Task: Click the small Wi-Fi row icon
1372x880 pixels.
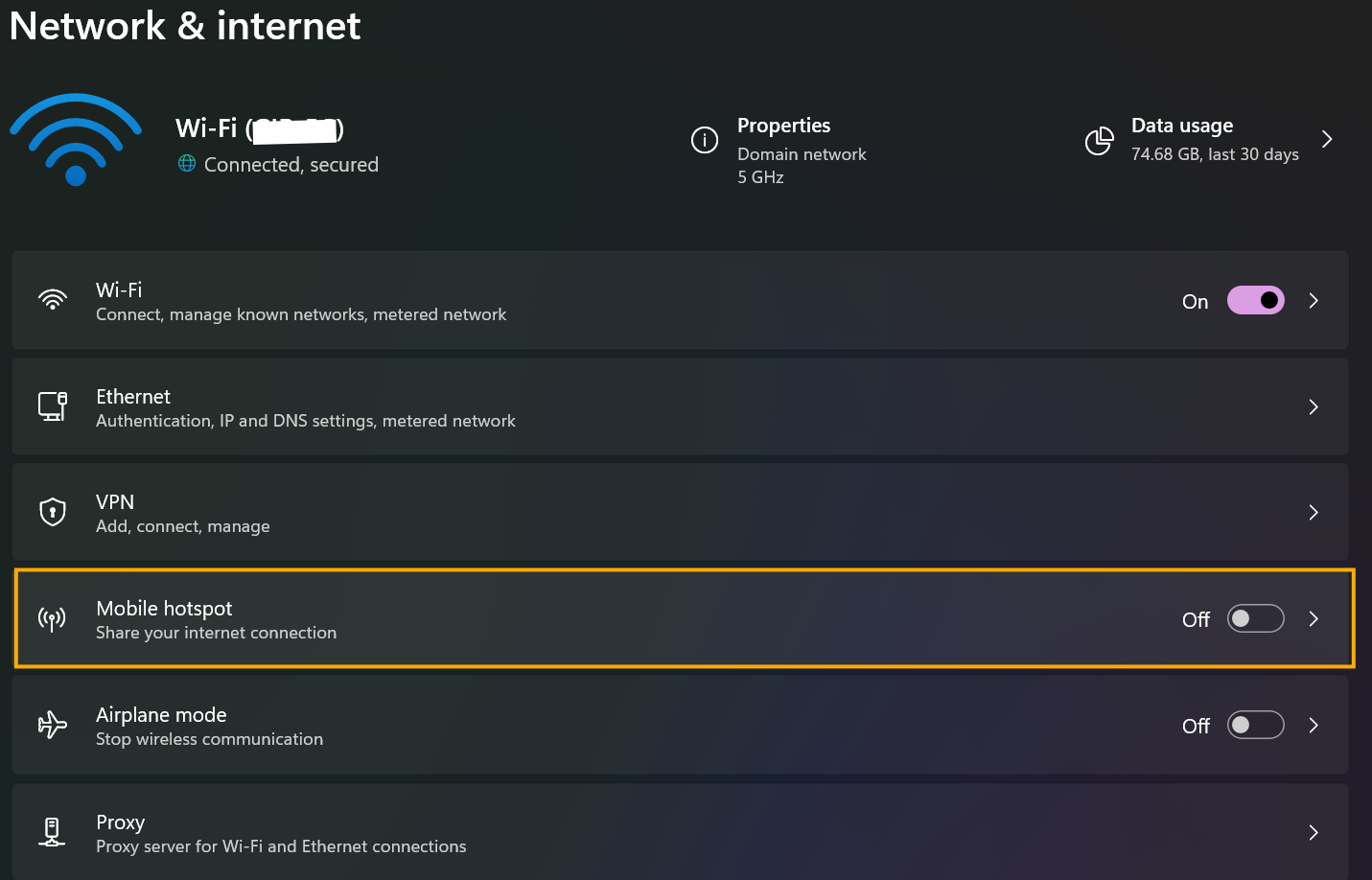Action: [x=53, y=300]
